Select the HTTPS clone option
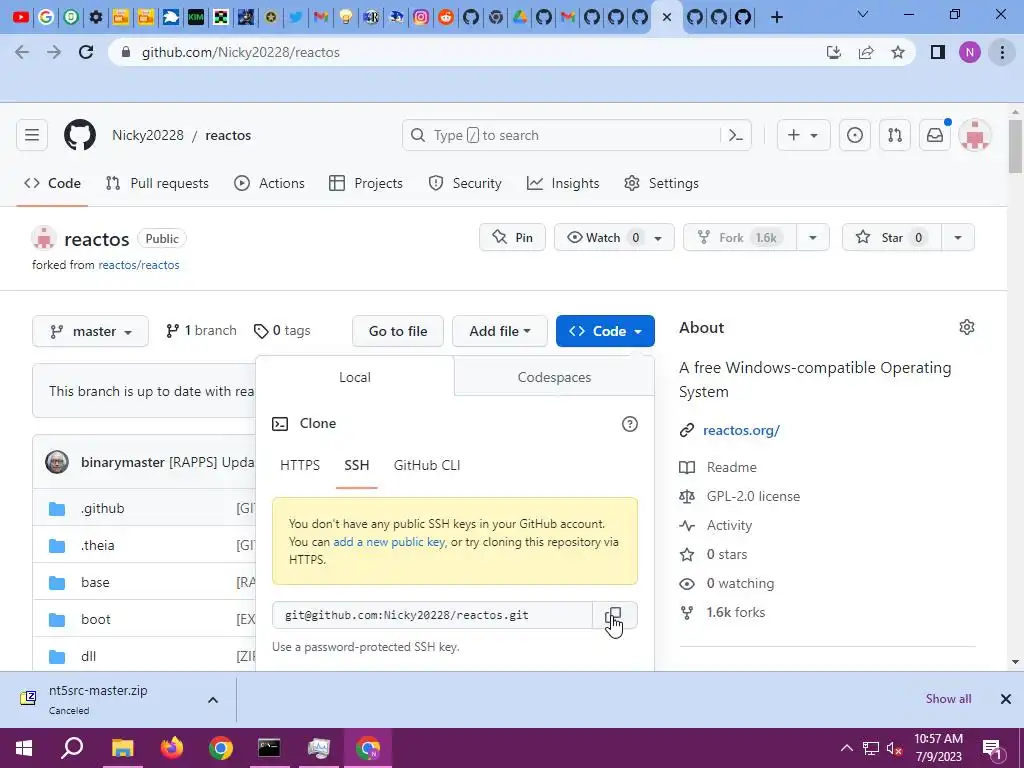The image size is (1024, 768). pos(300,465)
